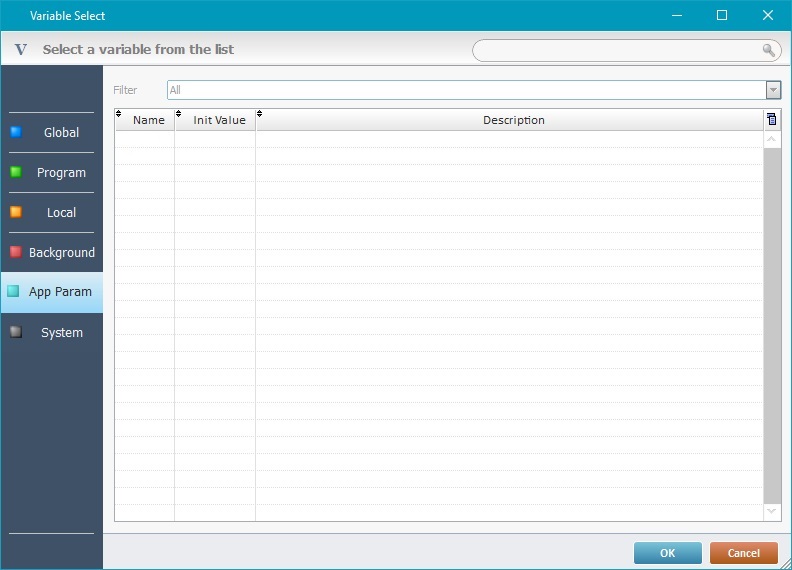
Task: Click the magnifier icon in search box
Action: 768,50
